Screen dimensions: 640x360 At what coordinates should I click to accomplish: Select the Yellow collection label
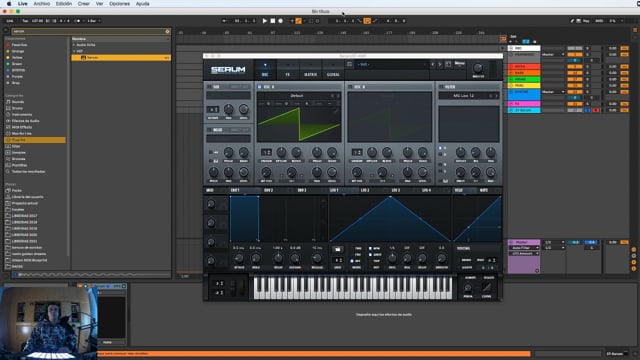click(x=17, y=58)
